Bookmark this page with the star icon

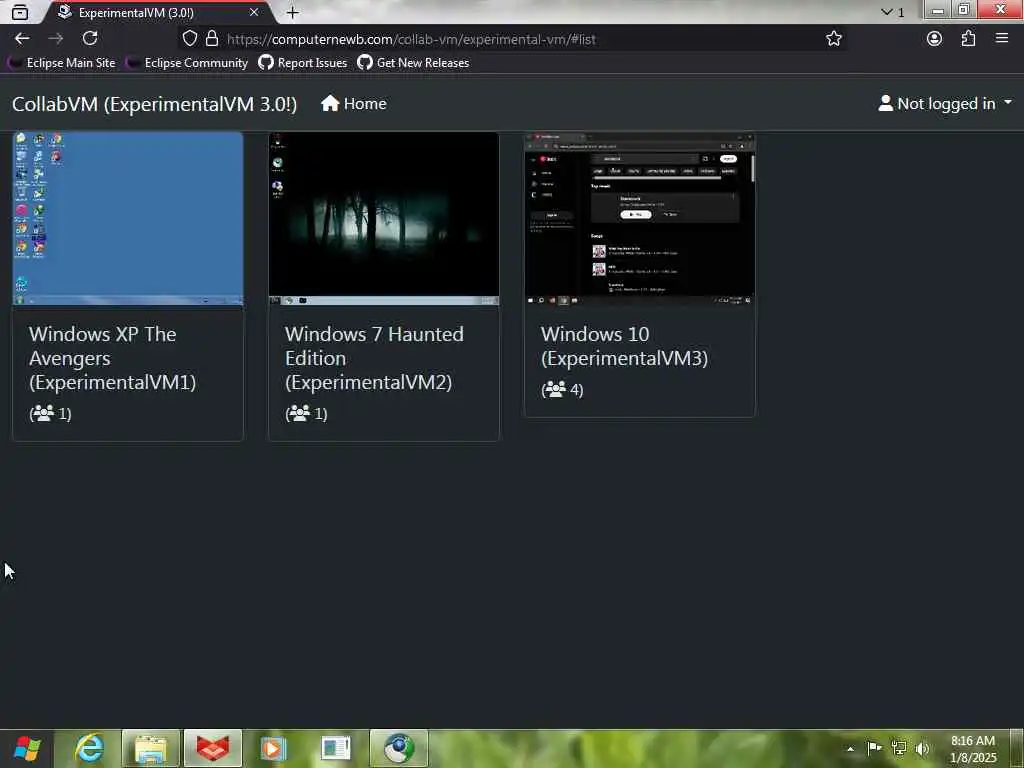point(833,39)
